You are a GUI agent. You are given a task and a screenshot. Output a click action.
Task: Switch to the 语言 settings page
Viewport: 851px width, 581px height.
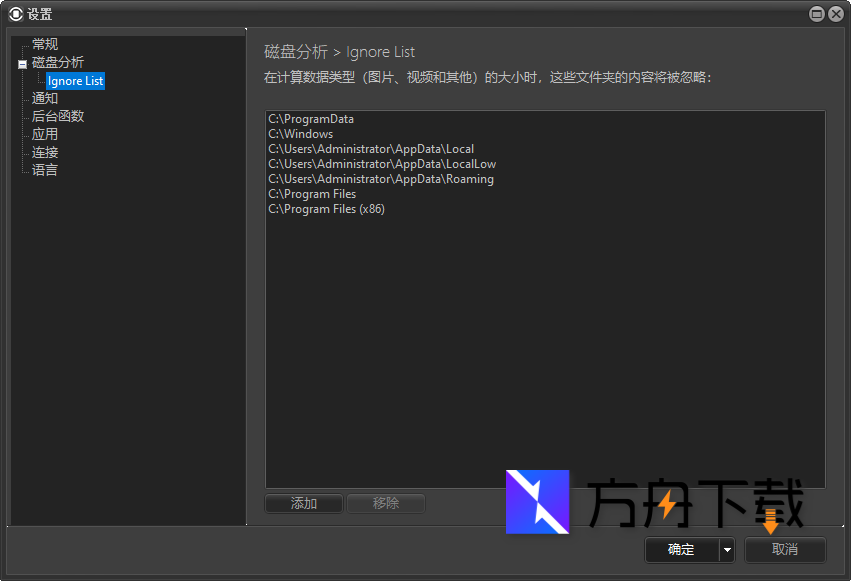coord(44,170)
